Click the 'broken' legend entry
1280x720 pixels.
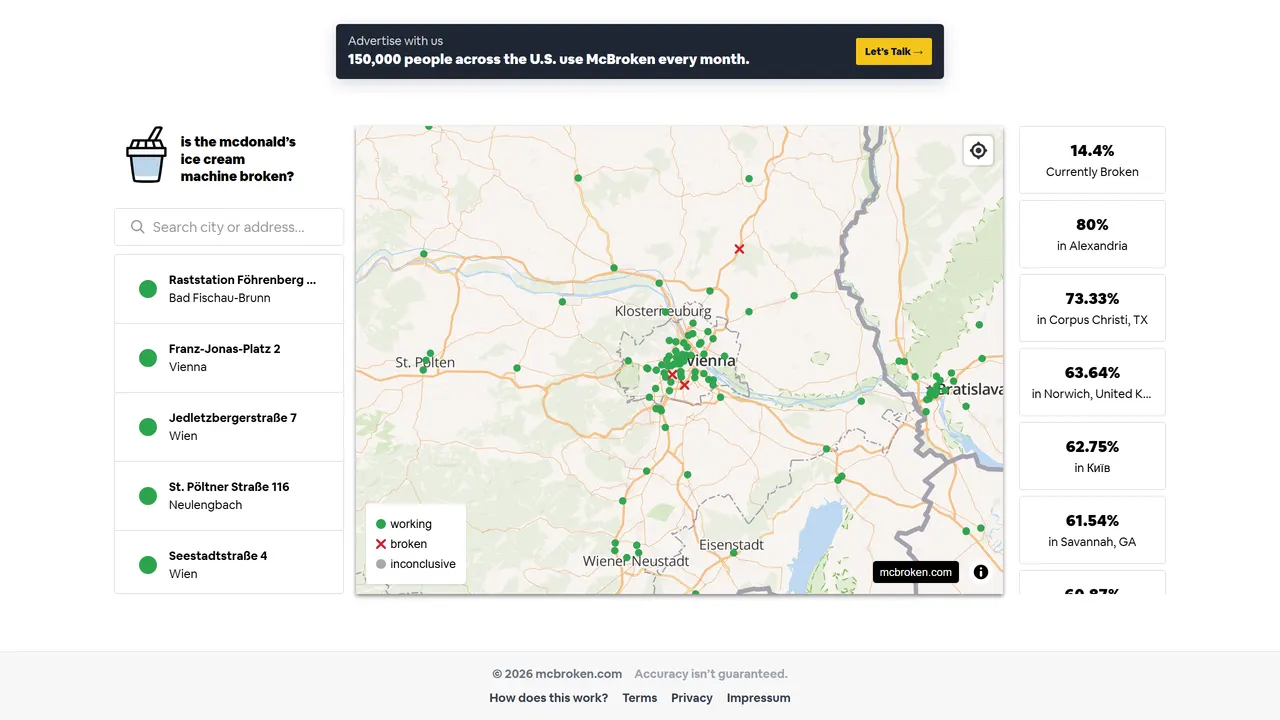401,544
